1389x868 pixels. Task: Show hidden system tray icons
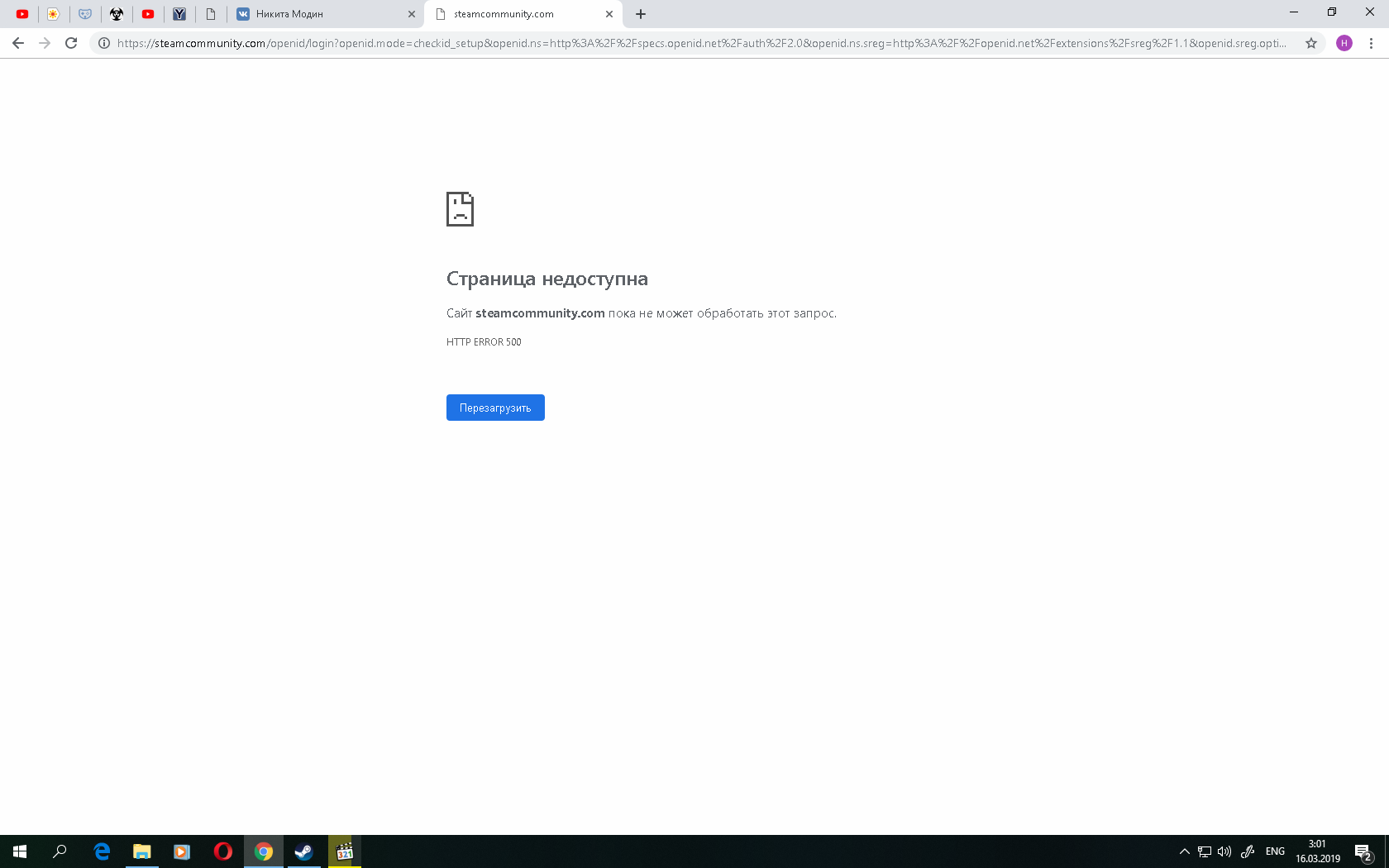(1184, 851)
